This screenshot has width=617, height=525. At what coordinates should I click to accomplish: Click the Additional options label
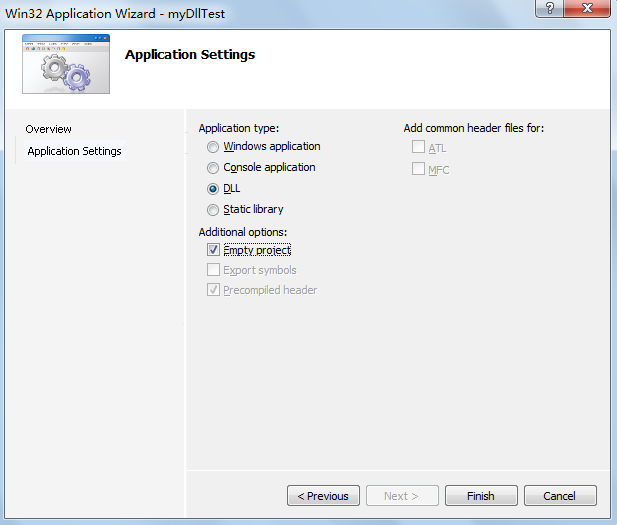(x=243, y=232)
